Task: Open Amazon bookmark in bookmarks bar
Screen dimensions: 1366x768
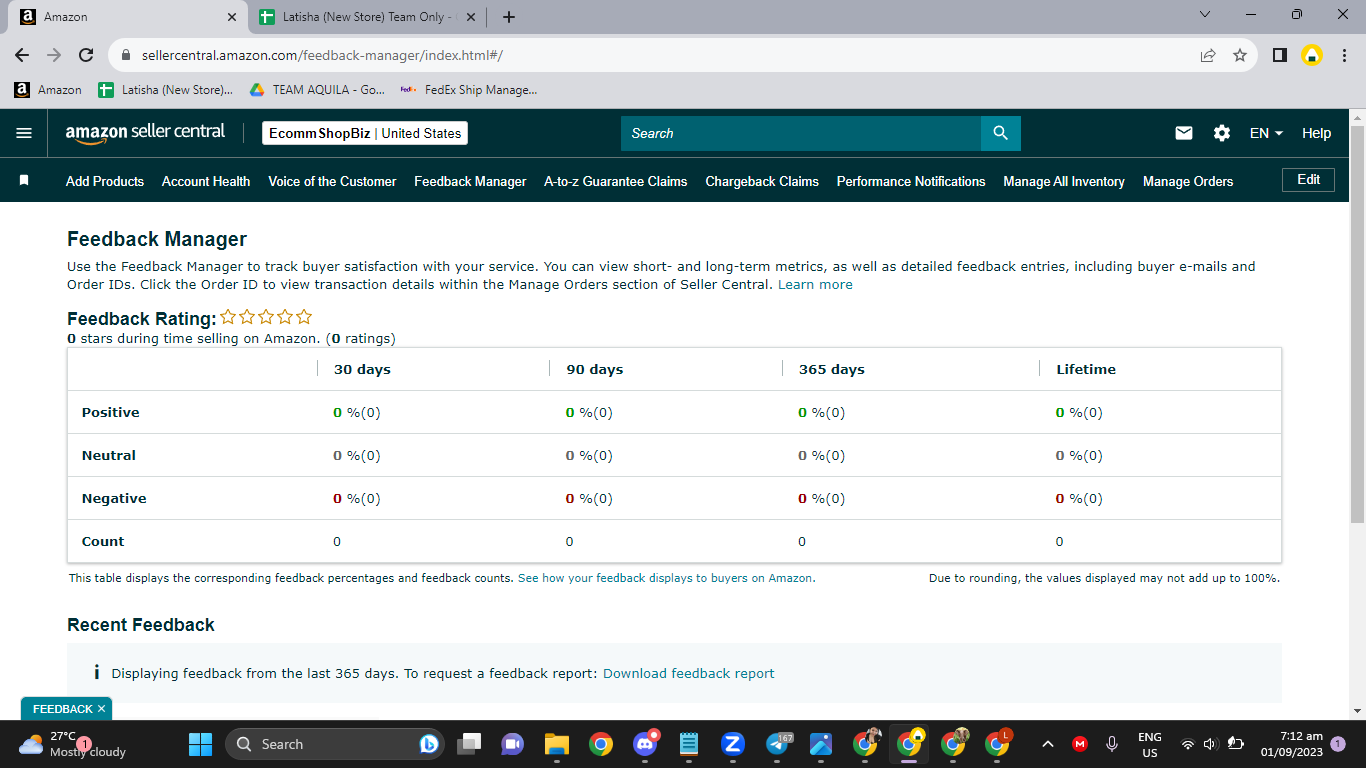Action: (48, 89)
